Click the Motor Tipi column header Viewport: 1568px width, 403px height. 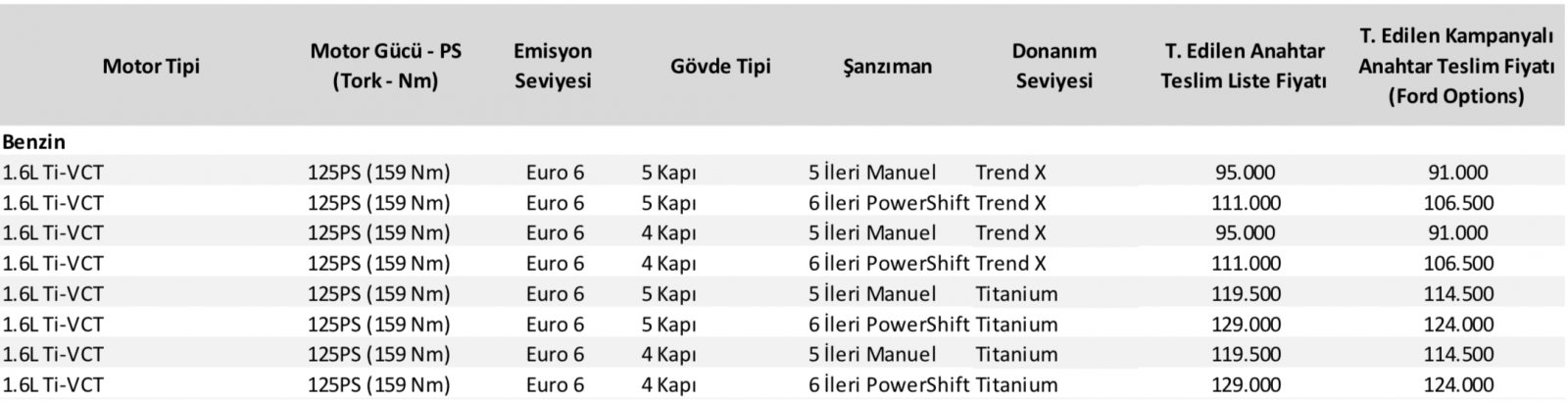point(151,67)
